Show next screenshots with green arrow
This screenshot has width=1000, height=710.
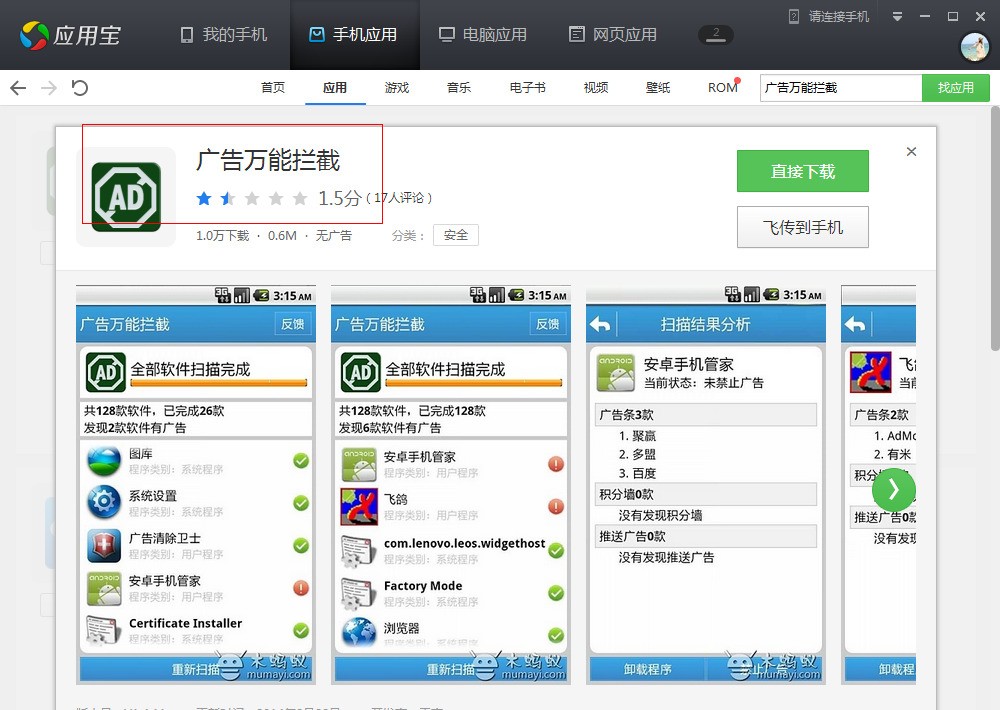pos(893,489)
